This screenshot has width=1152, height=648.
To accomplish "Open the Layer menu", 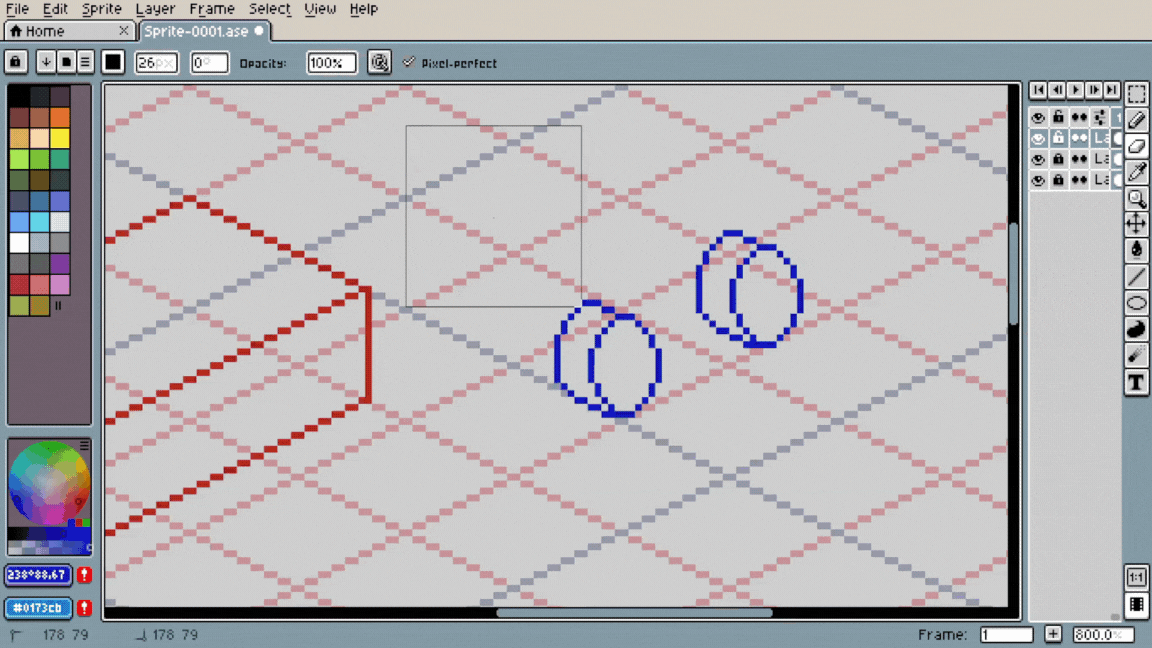I will coord(155,9).
